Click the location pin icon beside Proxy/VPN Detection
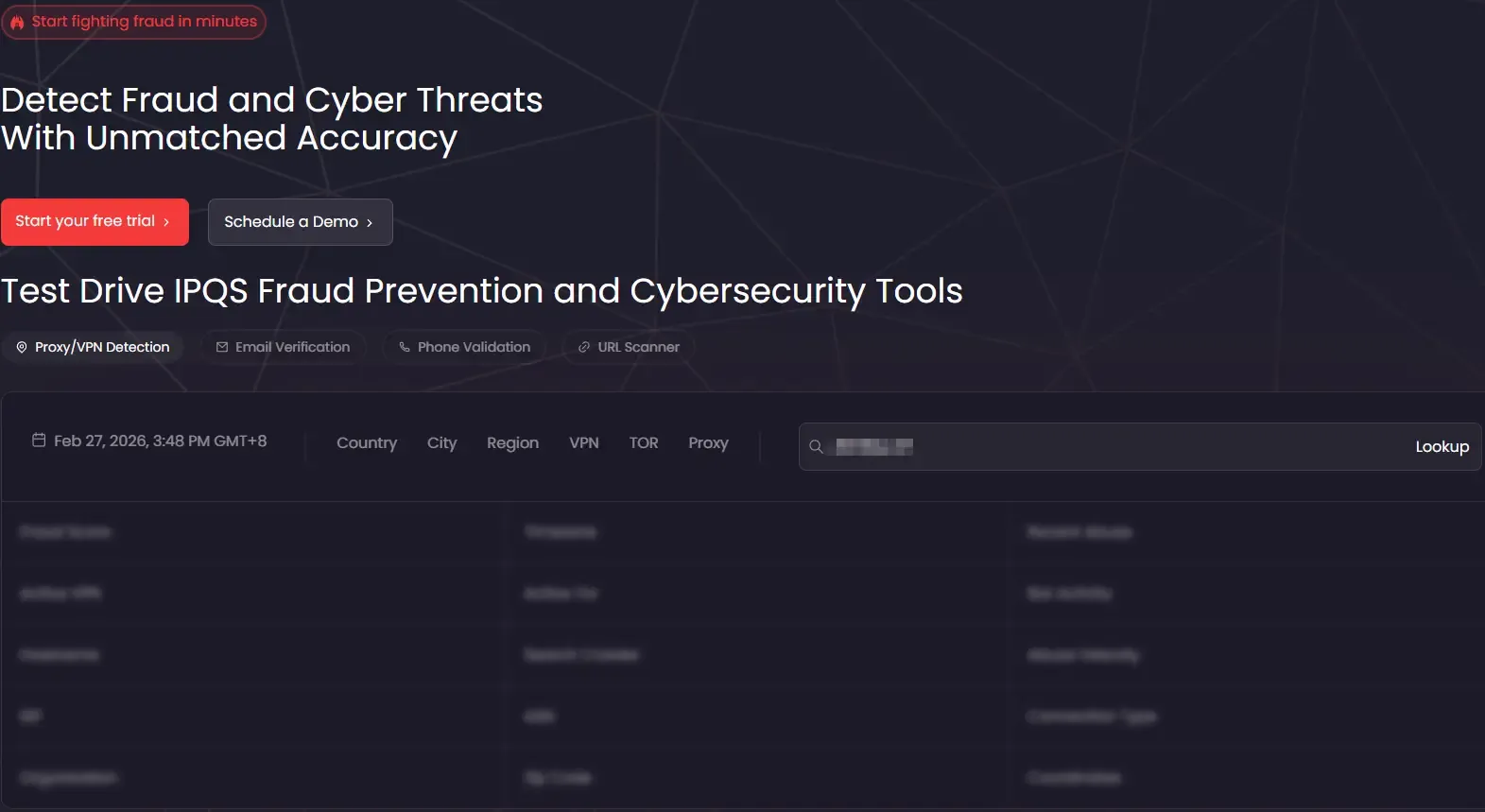The height and width of the screenshot is (812, 1485). tap(22, 348)
